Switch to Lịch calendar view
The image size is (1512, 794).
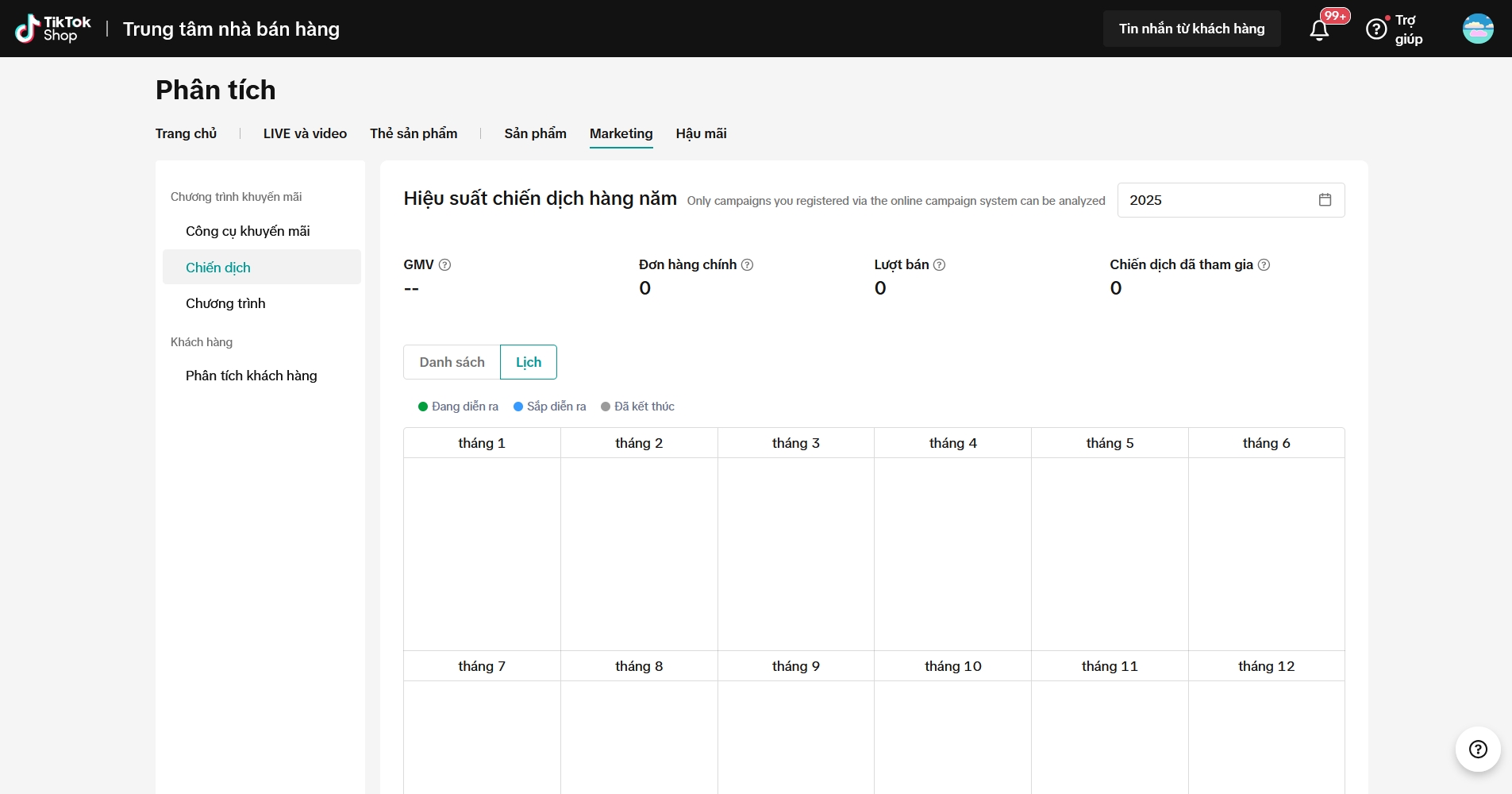(529, 362)
